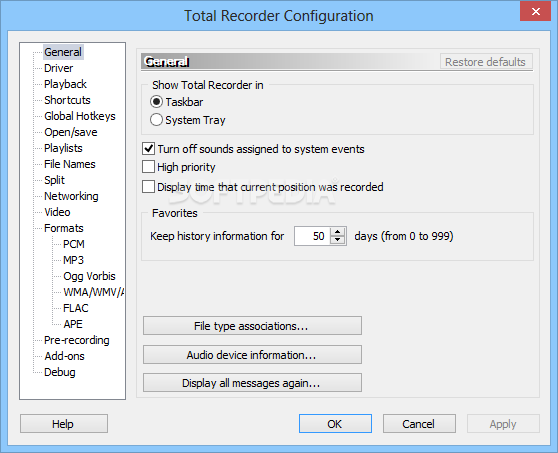Viewport: 558px width, 453px height.
Task: Click the Restore defaults button
Action: pos(486,62)
